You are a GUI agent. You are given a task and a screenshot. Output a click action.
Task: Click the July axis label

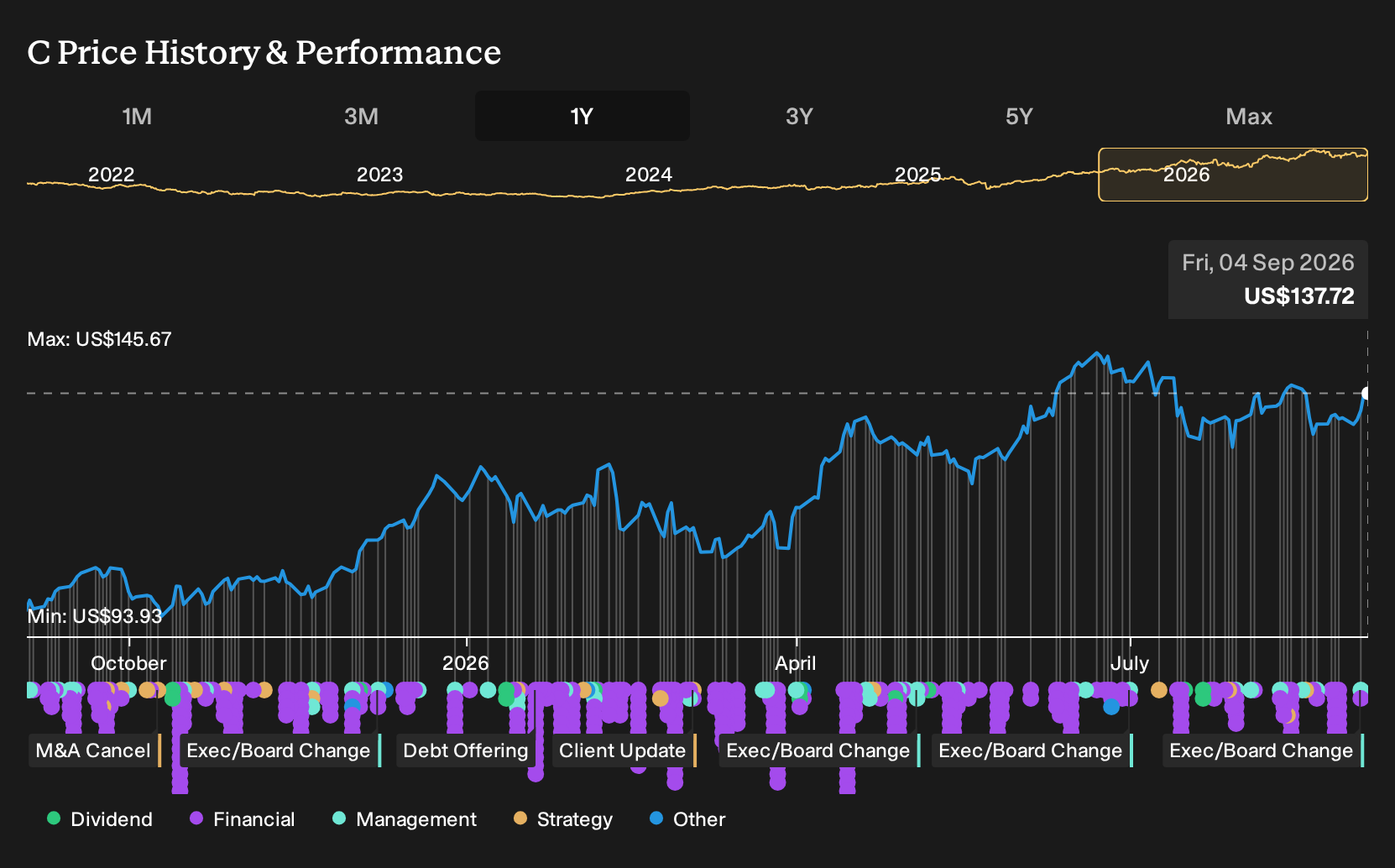[x=1129, y=663]
